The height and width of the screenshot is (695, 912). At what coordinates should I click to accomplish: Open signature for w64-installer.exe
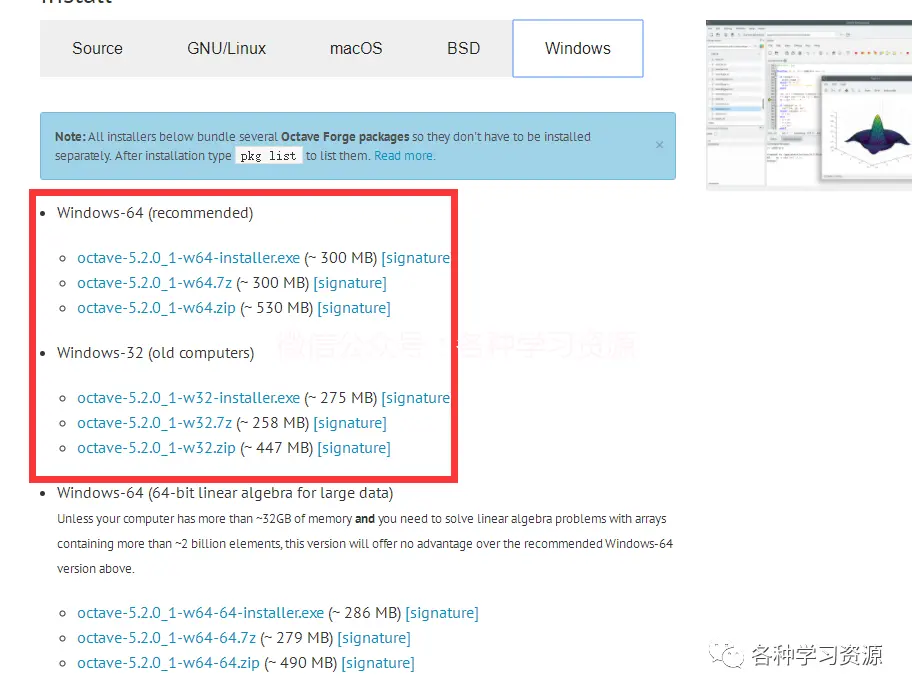click(416, 258)
